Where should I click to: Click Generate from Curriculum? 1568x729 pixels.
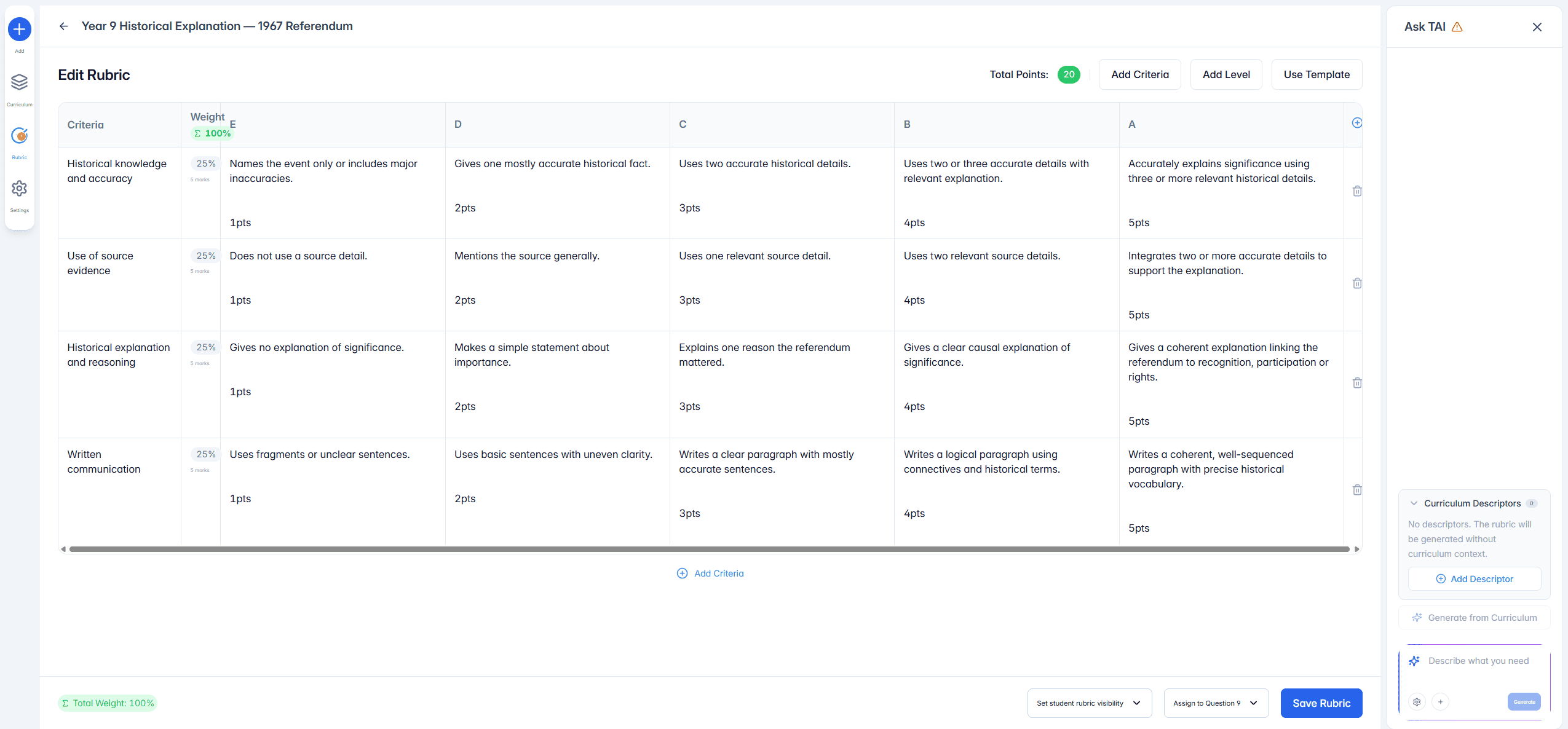(1474, 618)
